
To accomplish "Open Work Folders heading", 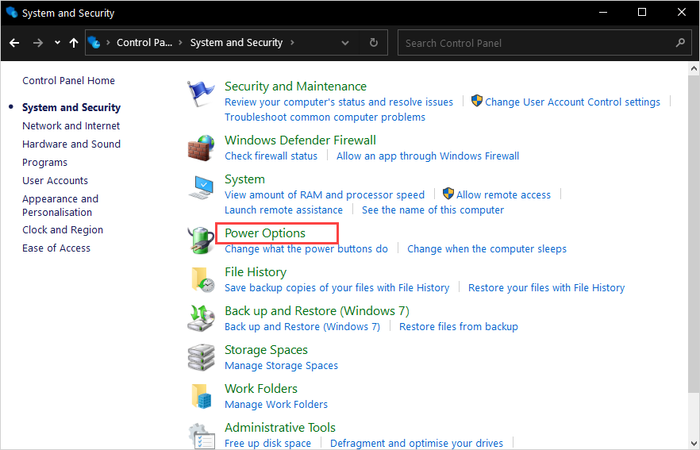I will (x=261, y=388).
